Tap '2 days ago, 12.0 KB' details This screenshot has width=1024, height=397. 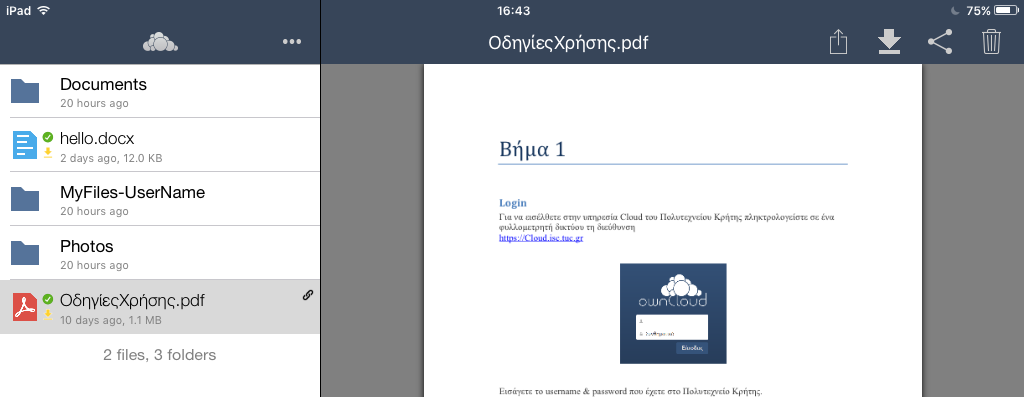pos(111,158)
